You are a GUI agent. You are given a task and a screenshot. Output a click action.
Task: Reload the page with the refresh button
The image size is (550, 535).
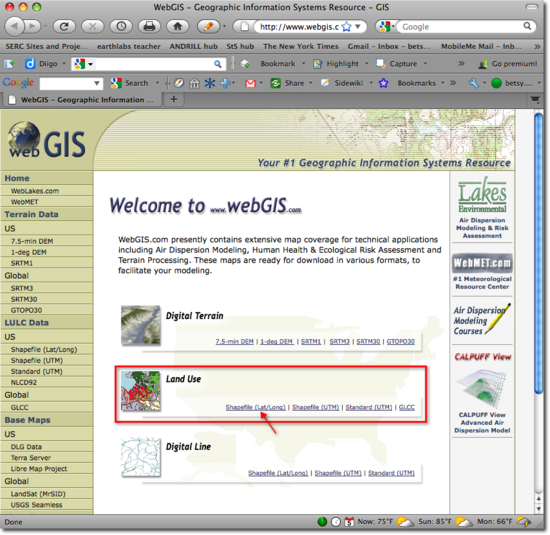click(64, 26)
